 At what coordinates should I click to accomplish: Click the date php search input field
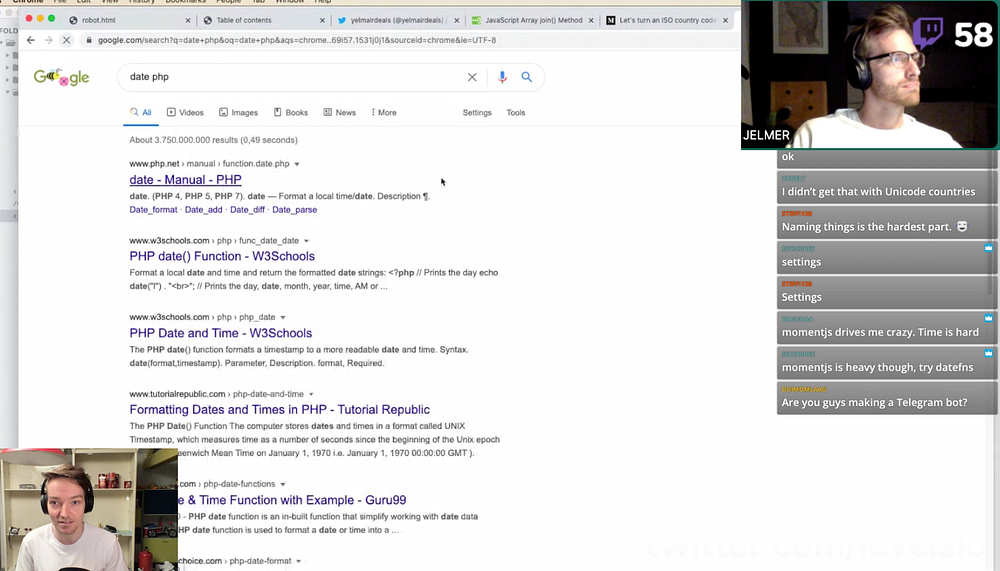[293, 77]
